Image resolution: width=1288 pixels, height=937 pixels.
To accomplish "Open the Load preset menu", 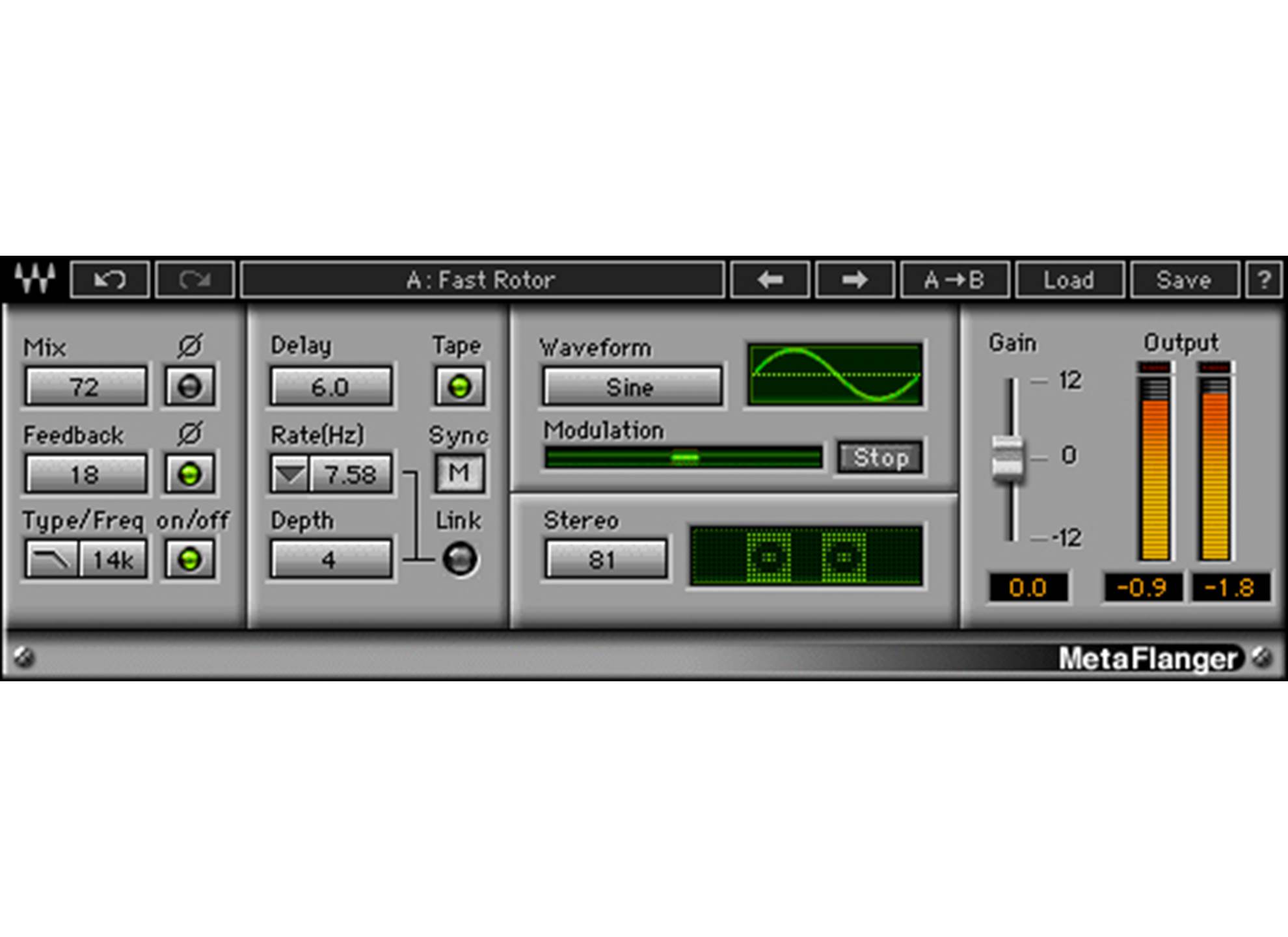I will tap(1069, 280).
